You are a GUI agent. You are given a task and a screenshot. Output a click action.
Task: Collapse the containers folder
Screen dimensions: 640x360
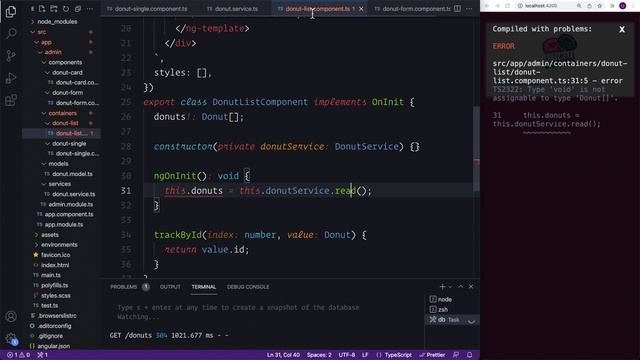pos(62,113)
